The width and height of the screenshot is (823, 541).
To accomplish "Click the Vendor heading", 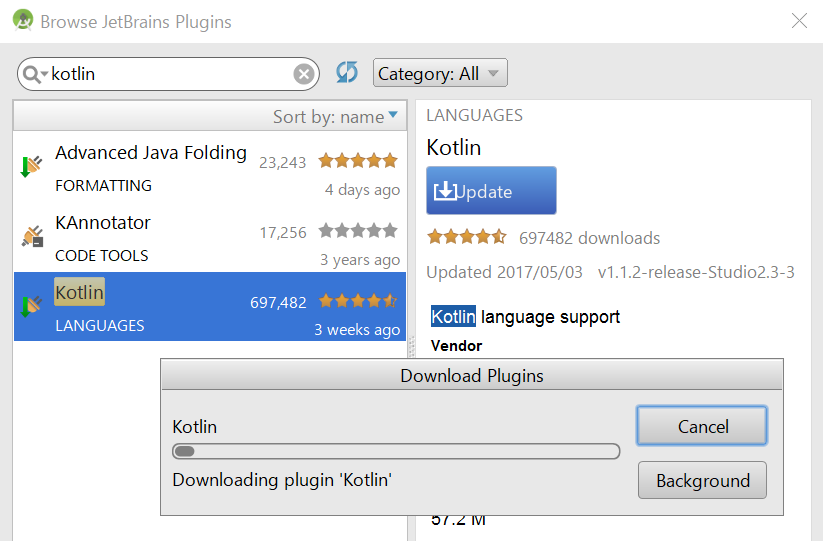I will [456, 345].
